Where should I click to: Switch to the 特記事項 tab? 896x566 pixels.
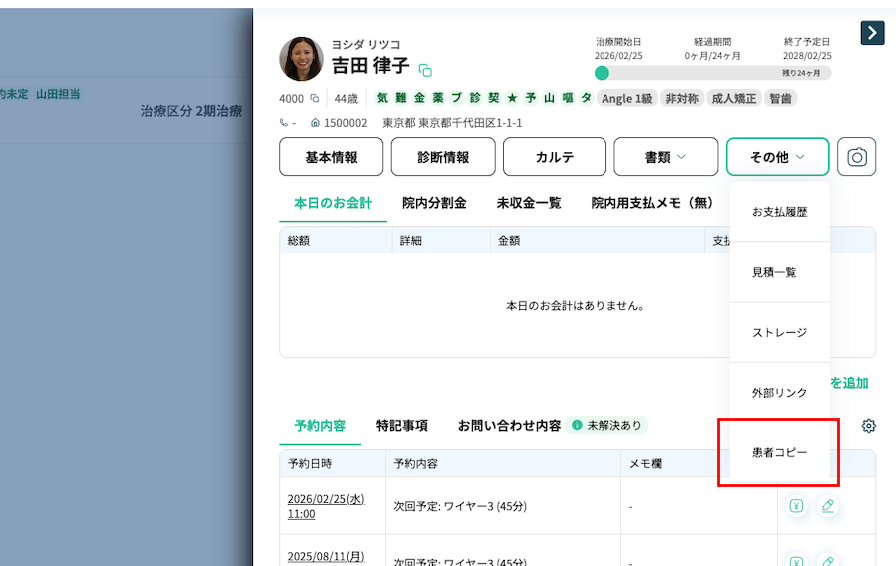[x=402, y=425]
